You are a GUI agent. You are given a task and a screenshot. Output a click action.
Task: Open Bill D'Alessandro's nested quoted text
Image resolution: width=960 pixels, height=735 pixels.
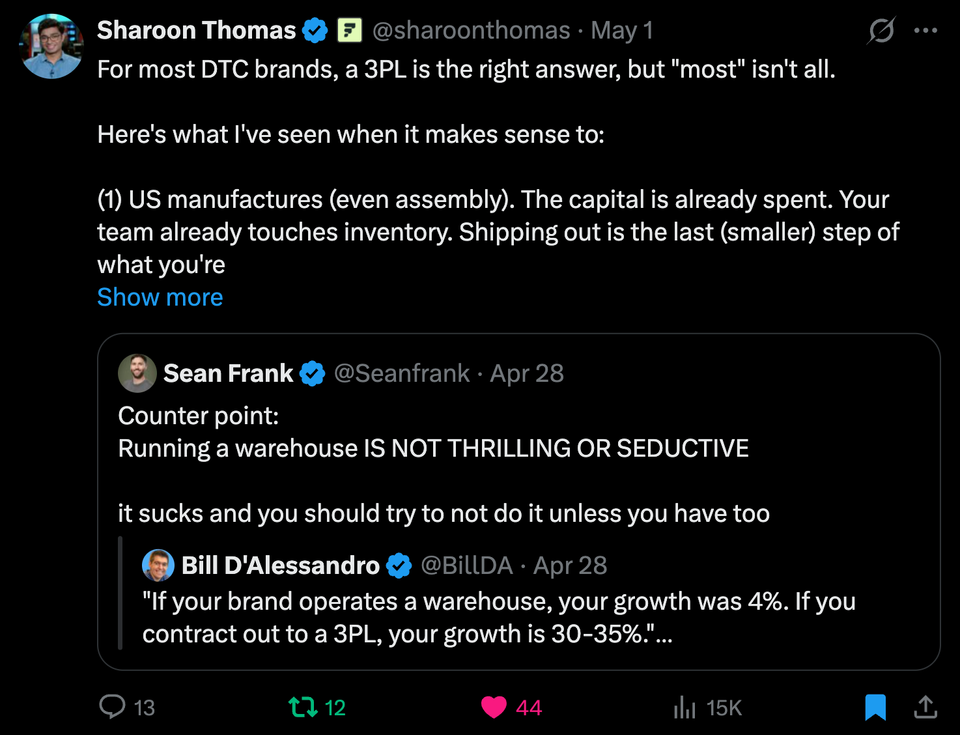point(499,617)
